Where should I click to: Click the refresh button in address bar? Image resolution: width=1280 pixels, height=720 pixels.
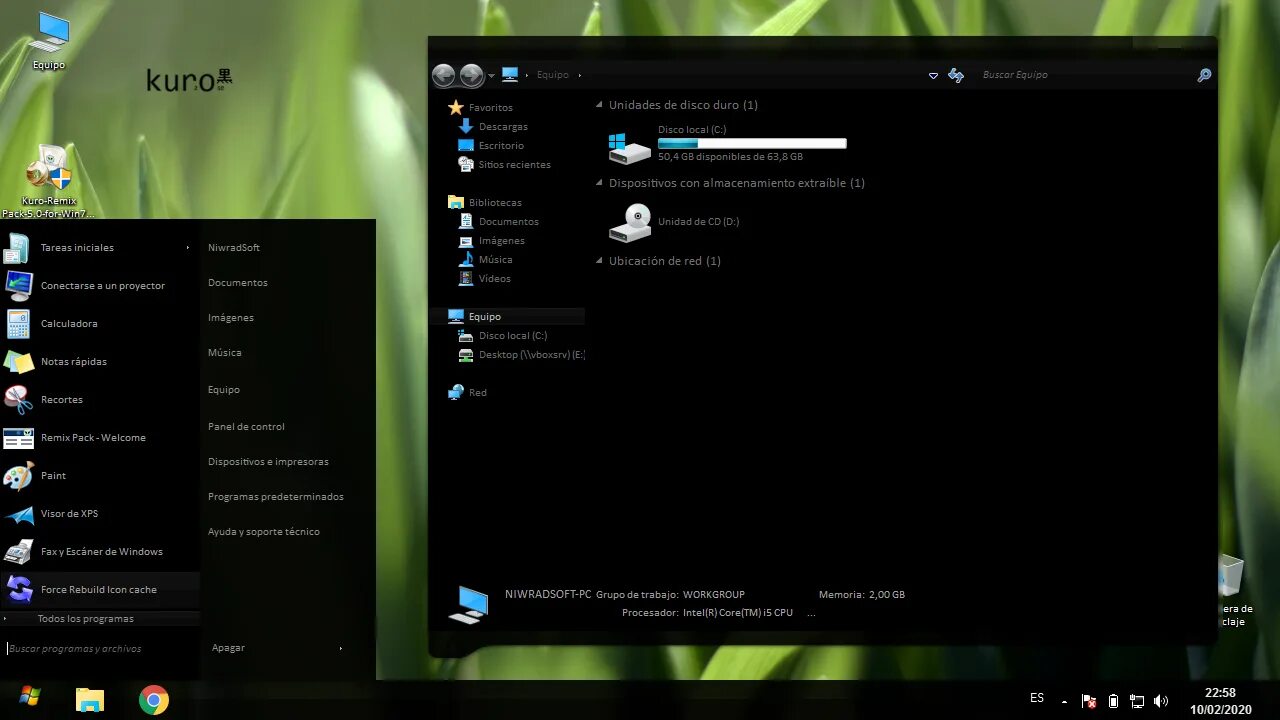pyautogui.click(x=956, y=75)
